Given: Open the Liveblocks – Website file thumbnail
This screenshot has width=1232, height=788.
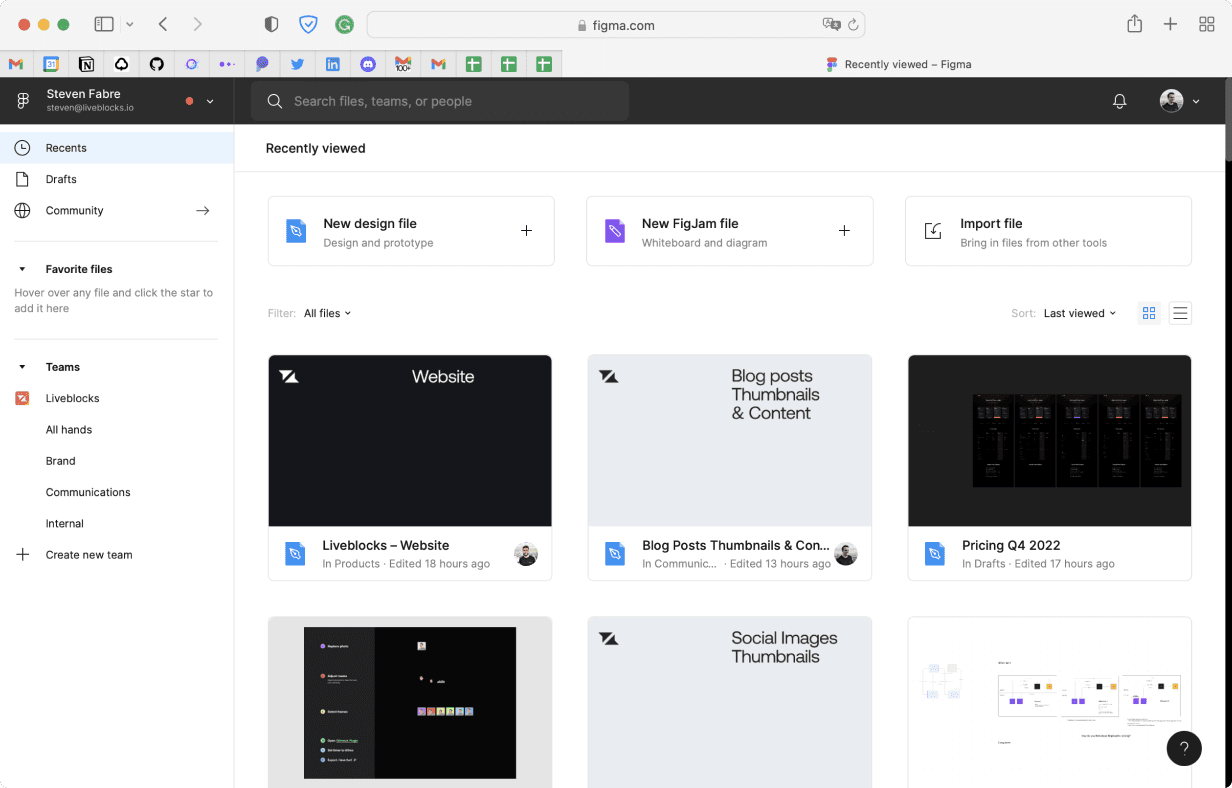Looking at the screenshot, I should [410, 440].
